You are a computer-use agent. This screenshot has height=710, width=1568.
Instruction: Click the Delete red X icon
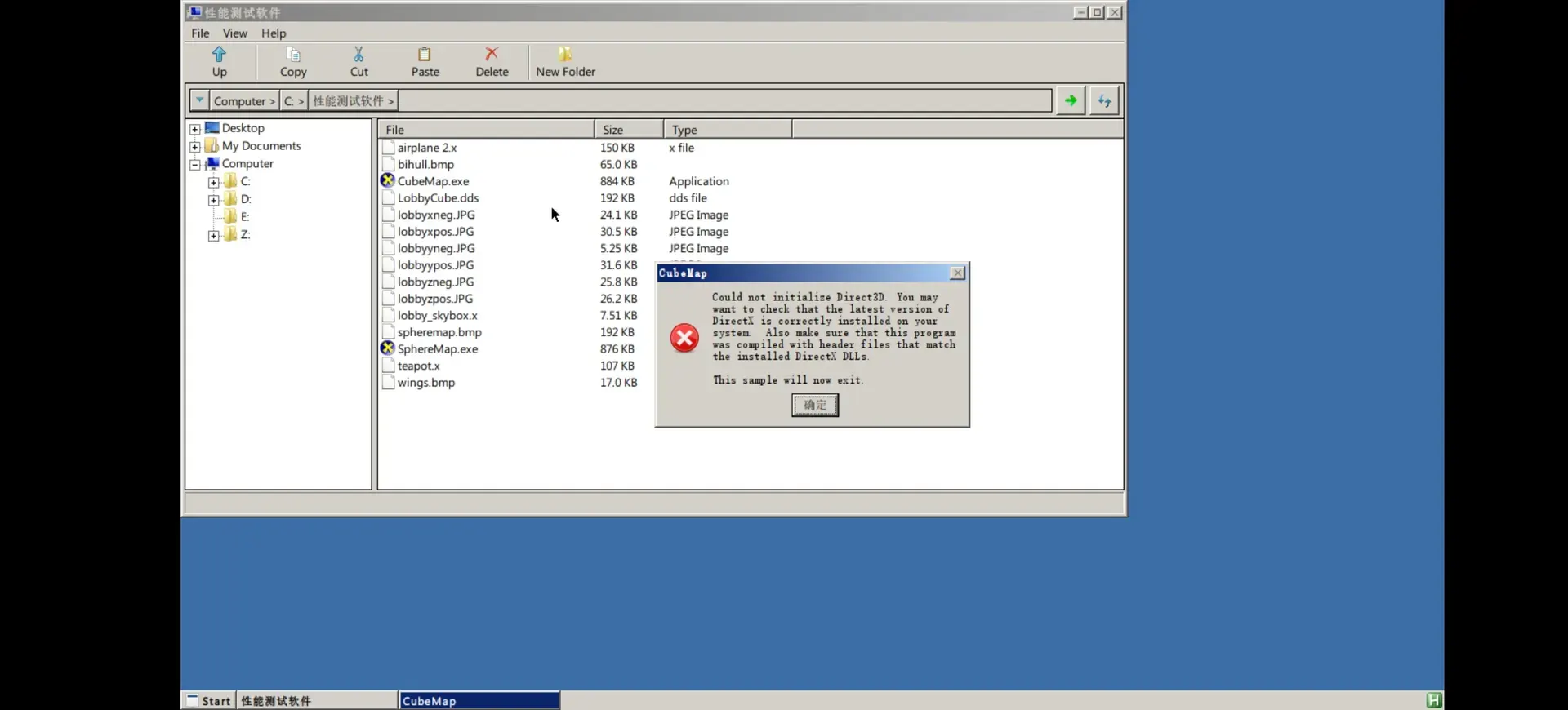pos(492,54)
